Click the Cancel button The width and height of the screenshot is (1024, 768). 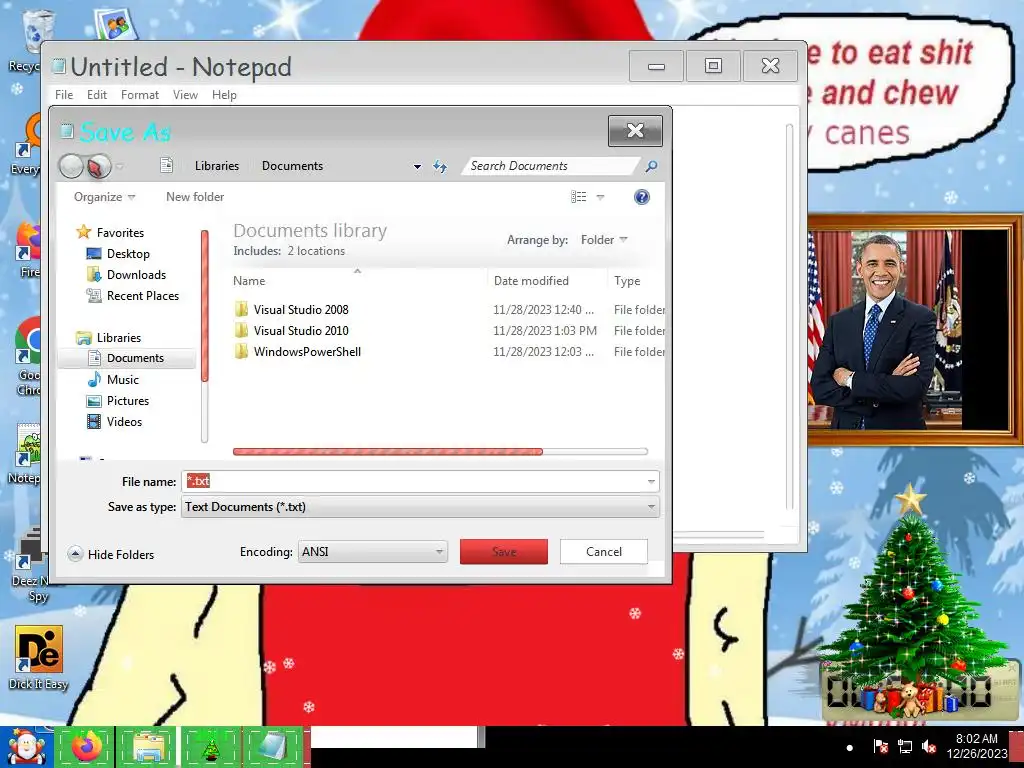[603, 552]
